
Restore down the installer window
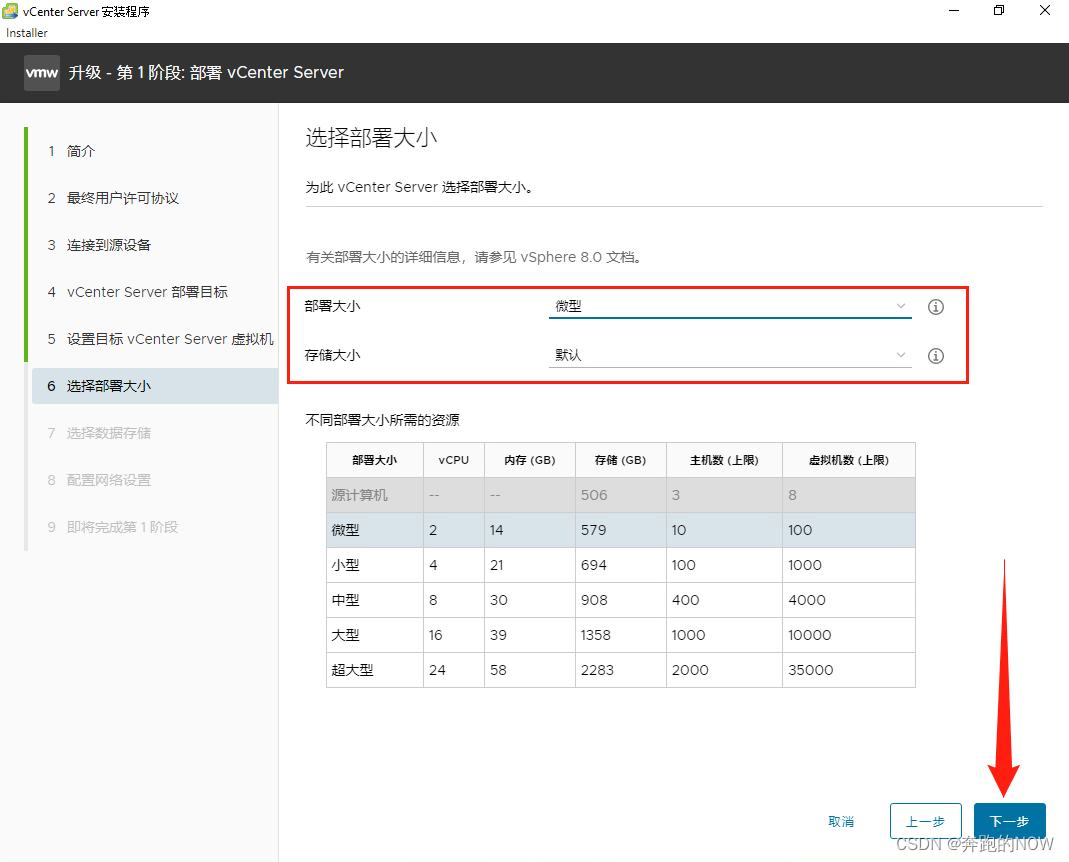tap(999, 10)
